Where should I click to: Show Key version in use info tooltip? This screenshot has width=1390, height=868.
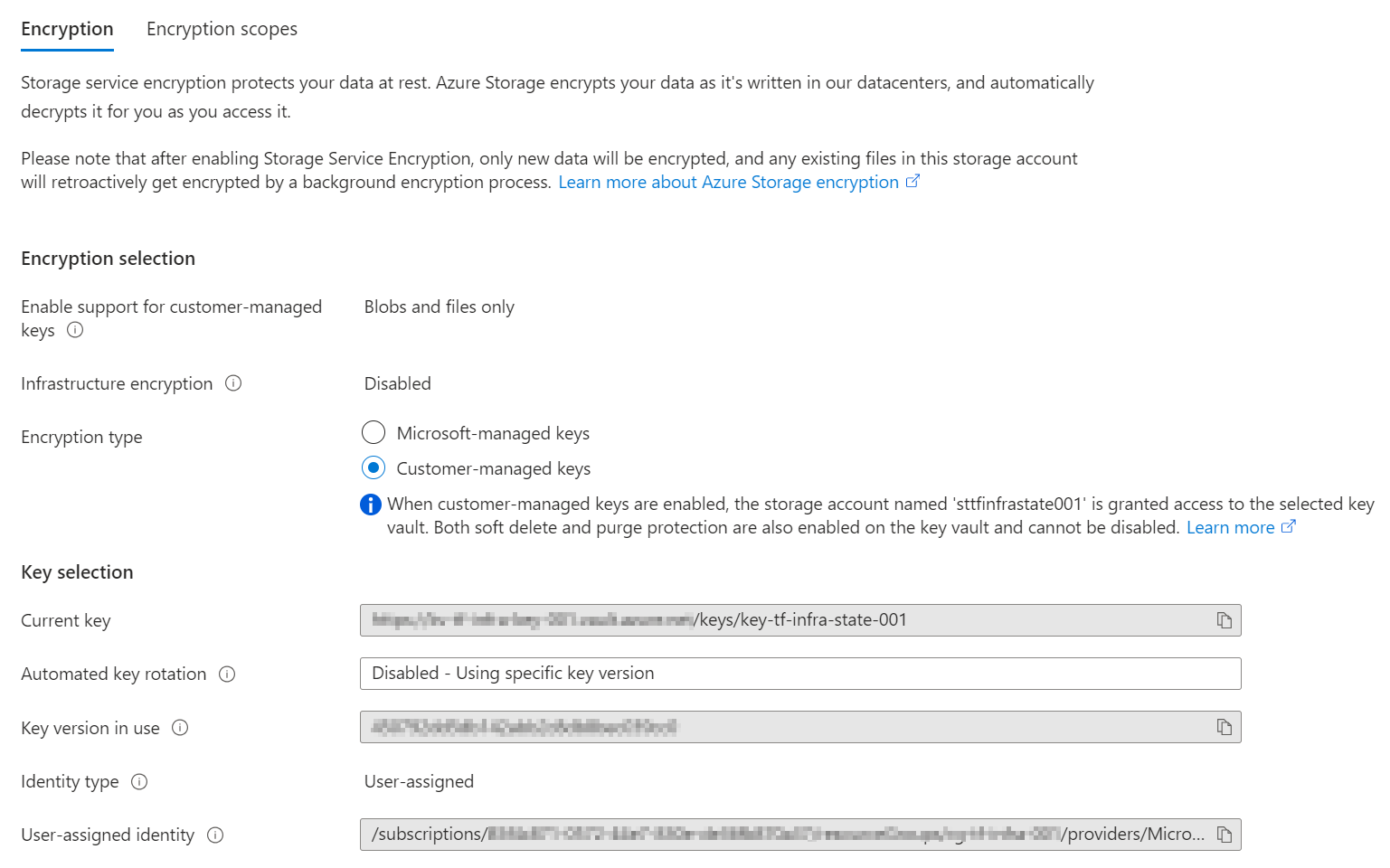tap(180, 728)
